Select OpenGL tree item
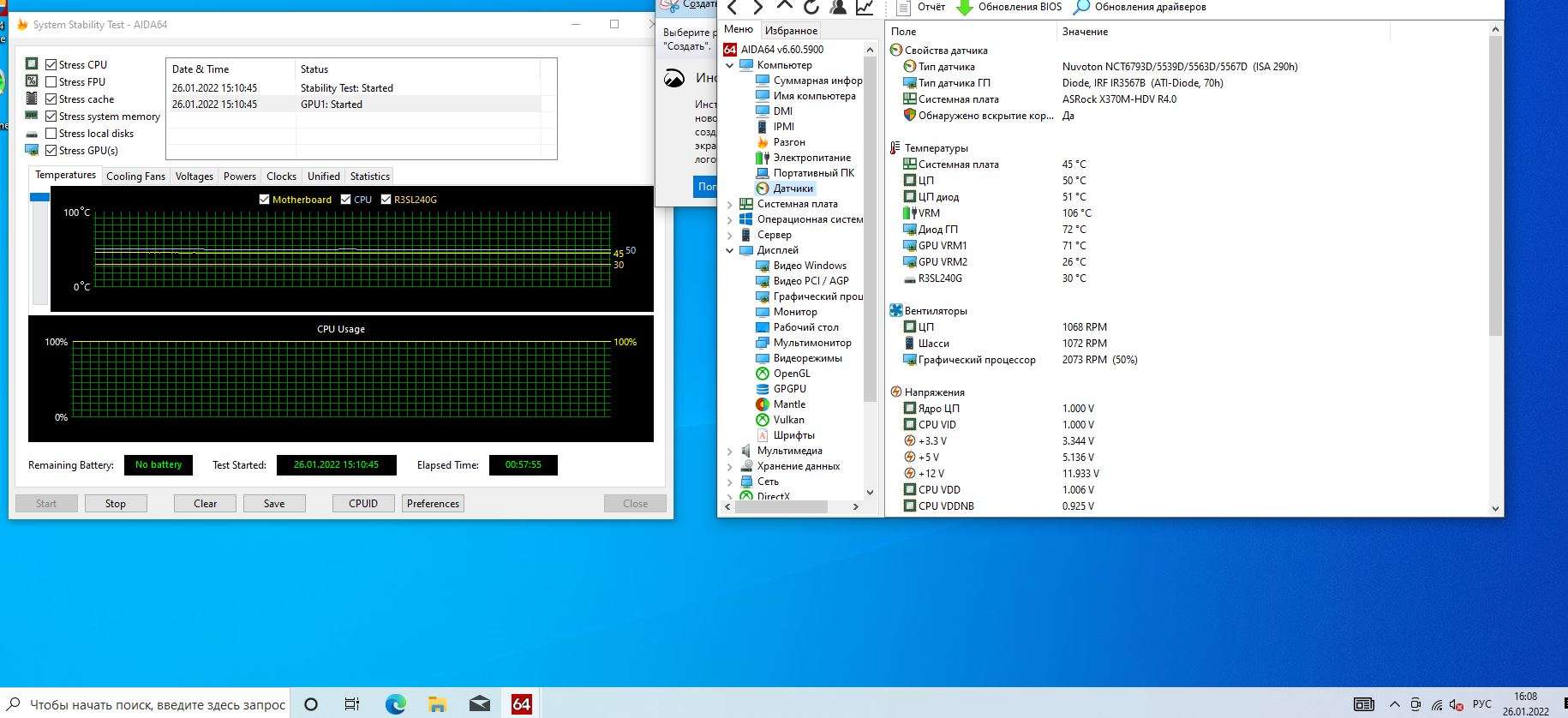 pyautogui.click(x=783, y=374)
